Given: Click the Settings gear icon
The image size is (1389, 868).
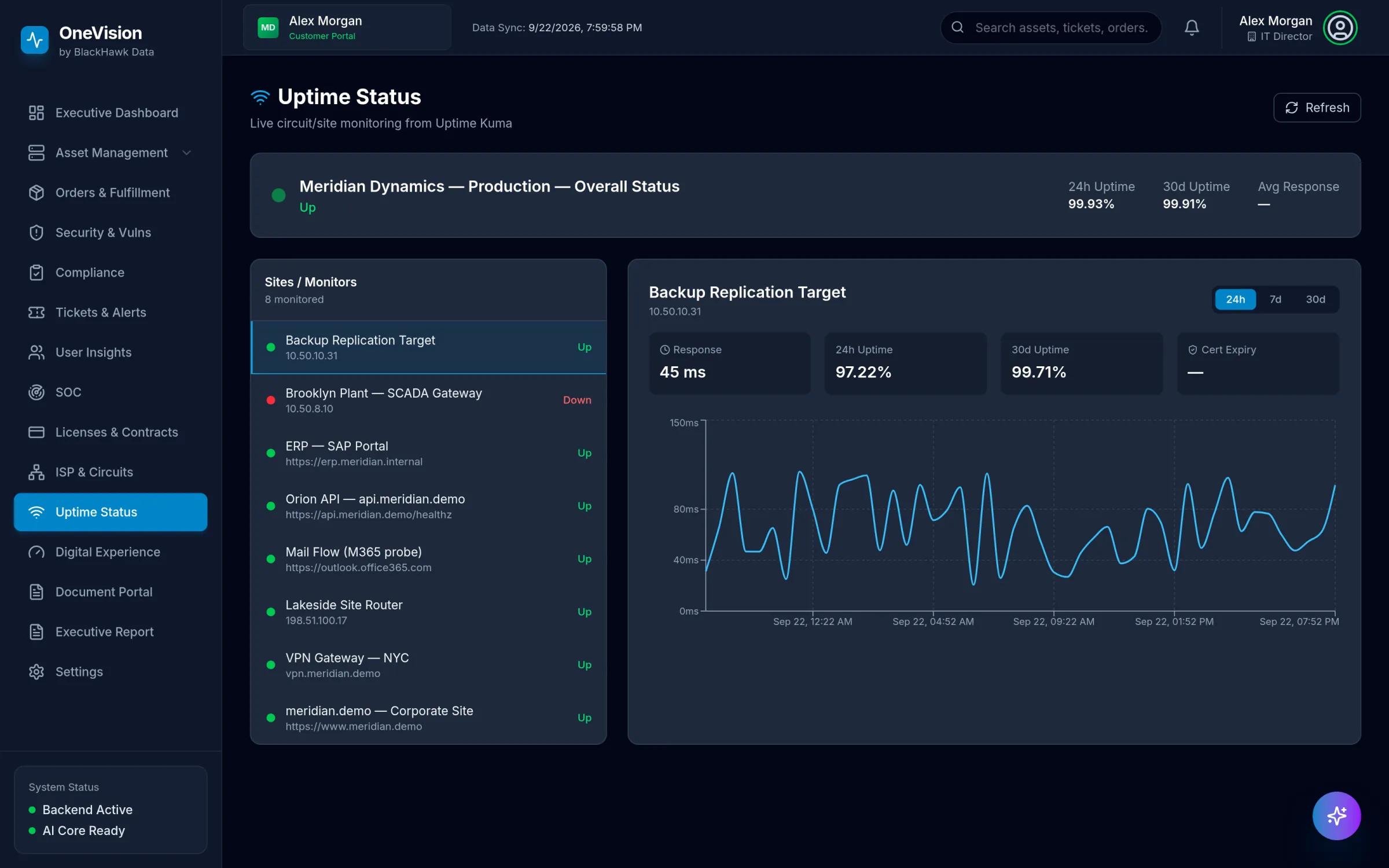Looking at the screenshot, I should 36,672.
